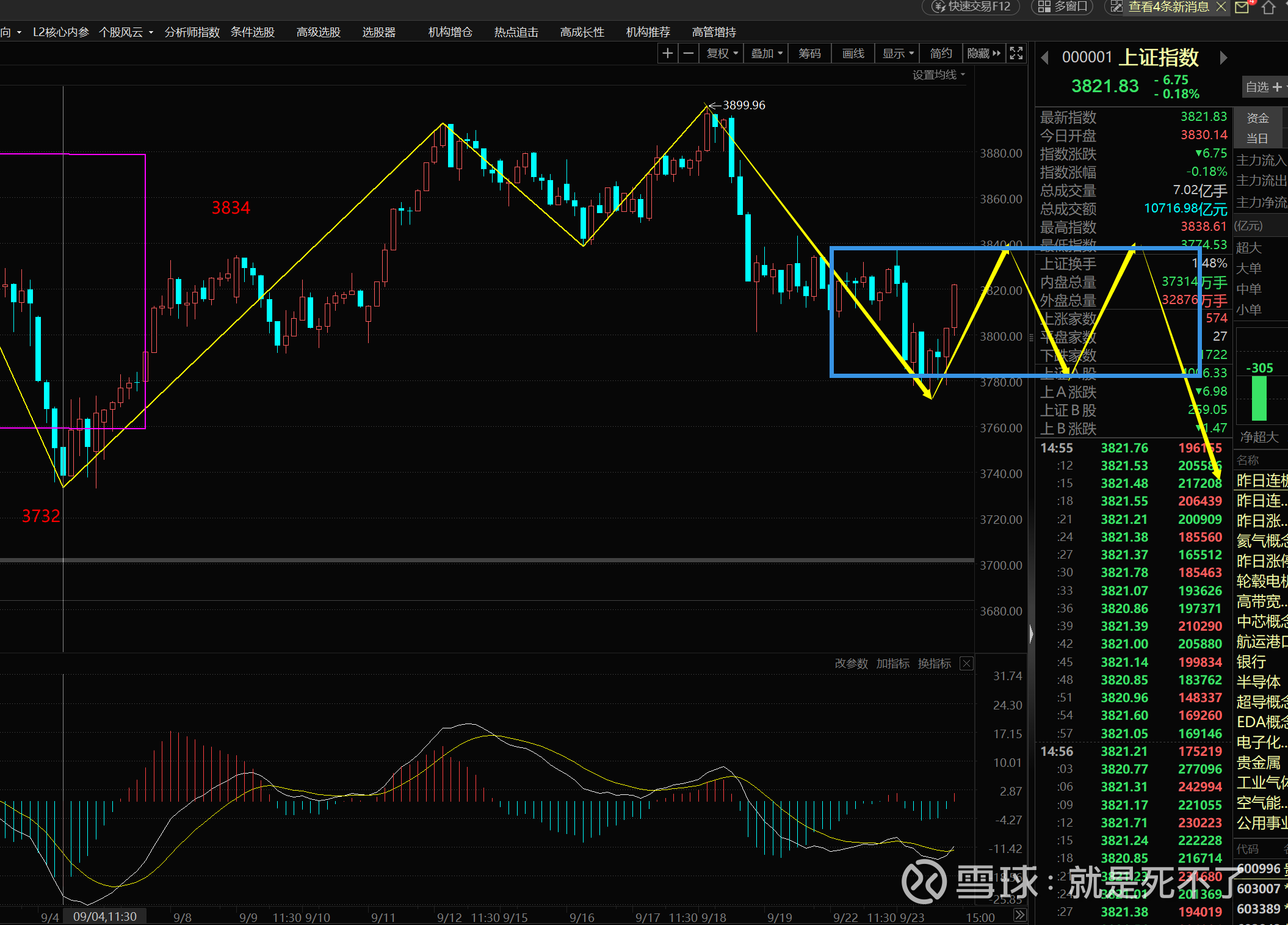The height and width of the screenshot is (925, 1288).
Task: Toggle 隐藏 side panel button
Action: [983, 54]
